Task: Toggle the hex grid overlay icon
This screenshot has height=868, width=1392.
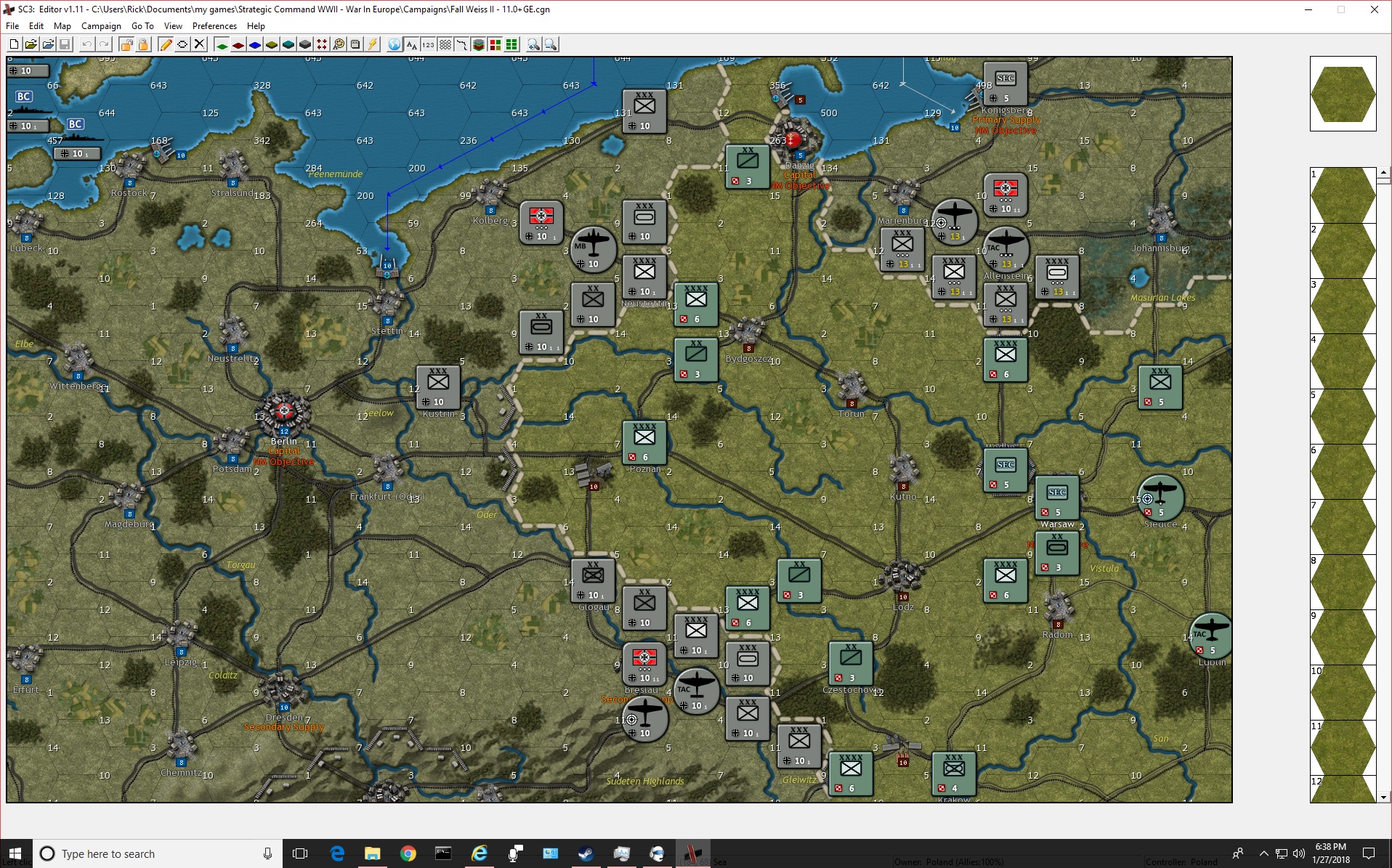Action: [x=445, y=44]
